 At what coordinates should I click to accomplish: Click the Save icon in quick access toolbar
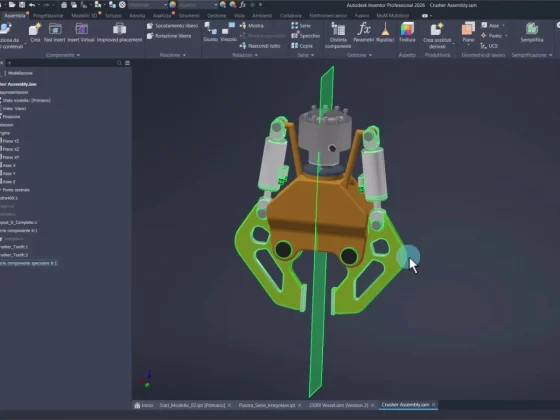[x=22, y=5]
